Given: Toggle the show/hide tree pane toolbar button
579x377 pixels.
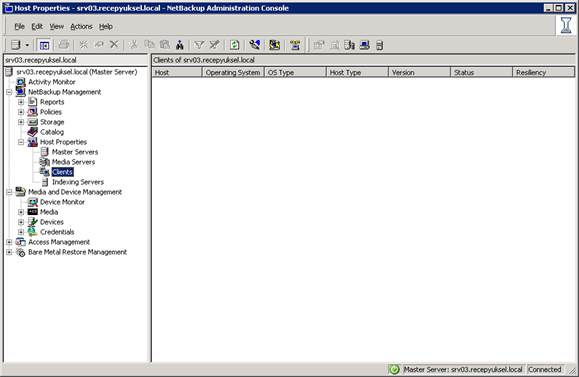Looking at the screenshot, I should [x=44, y=45].
